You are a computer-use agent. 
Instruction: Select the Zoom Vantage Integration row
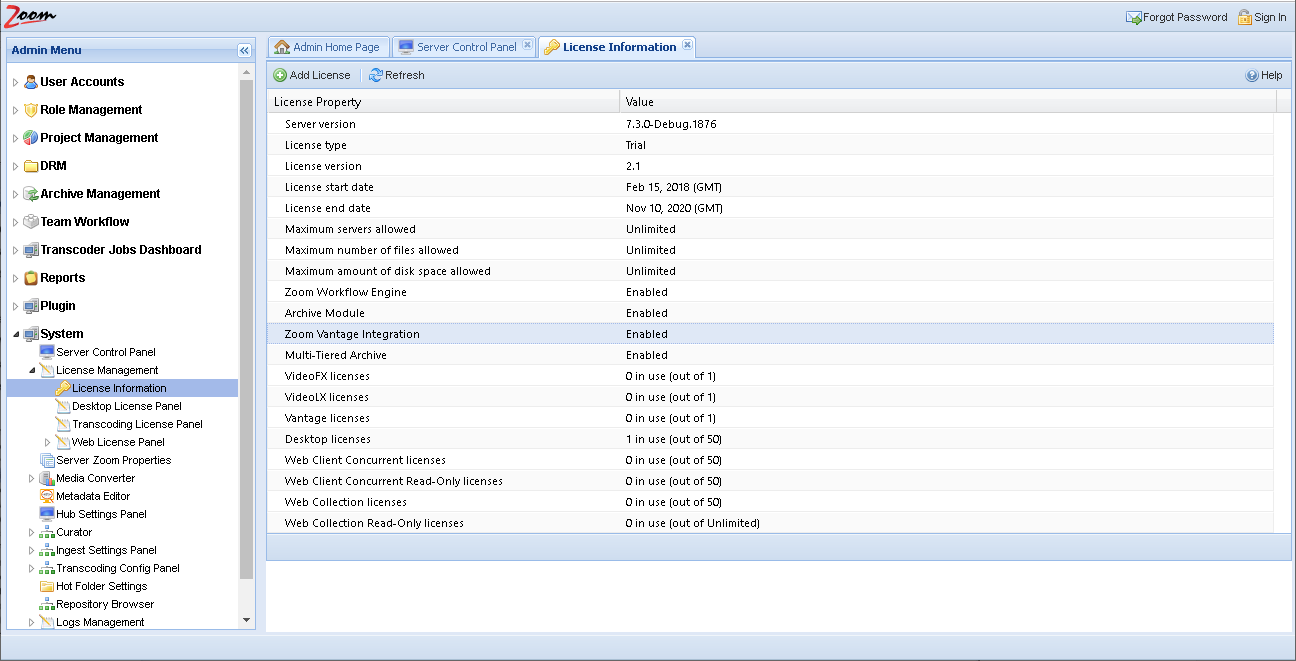(x=770, y=334)
